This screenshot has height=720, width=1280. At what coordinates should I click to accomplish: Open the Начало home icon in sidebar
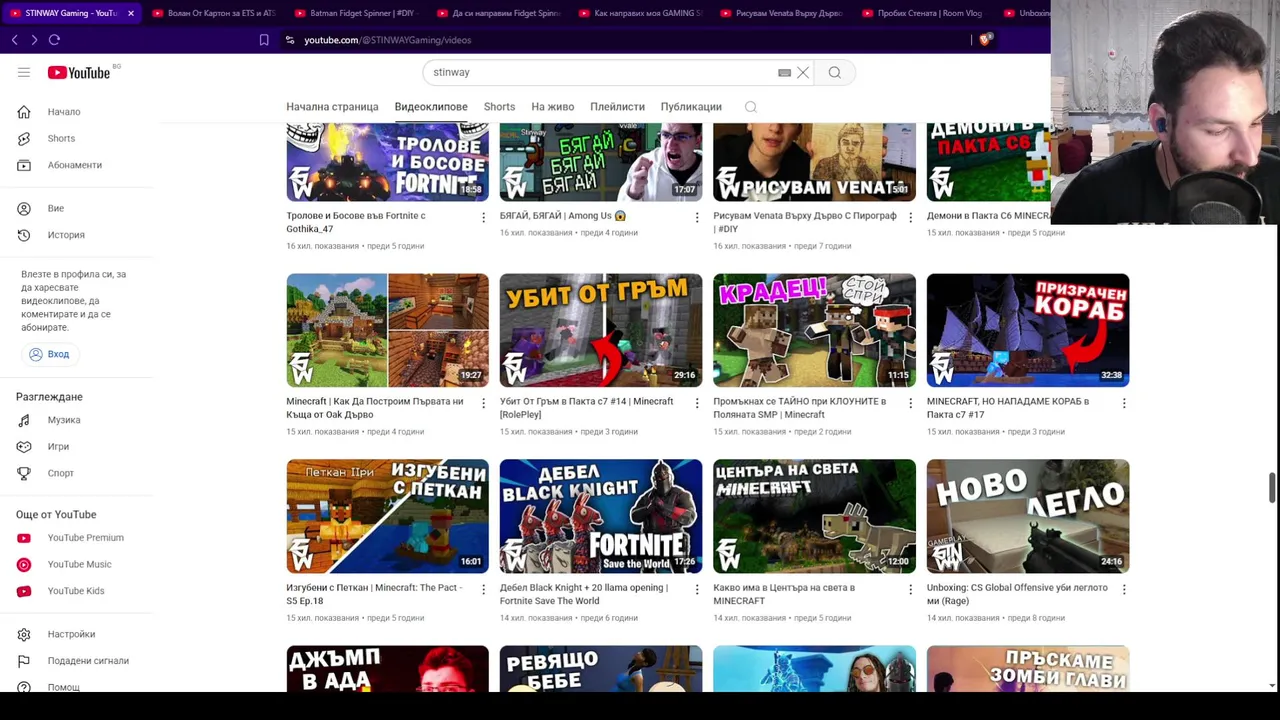pos(24,112)
